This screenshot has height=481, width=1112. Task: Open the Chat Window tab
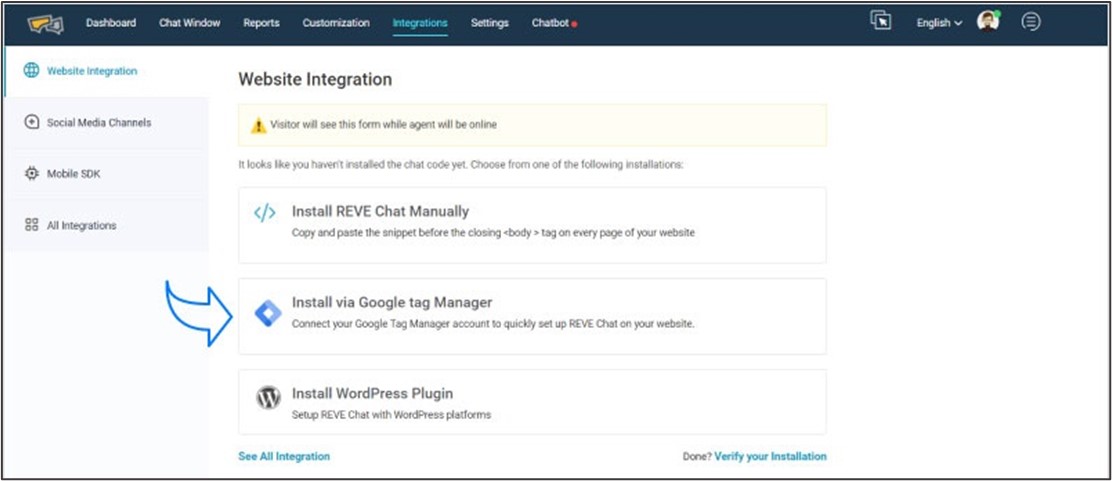[189, 23]
